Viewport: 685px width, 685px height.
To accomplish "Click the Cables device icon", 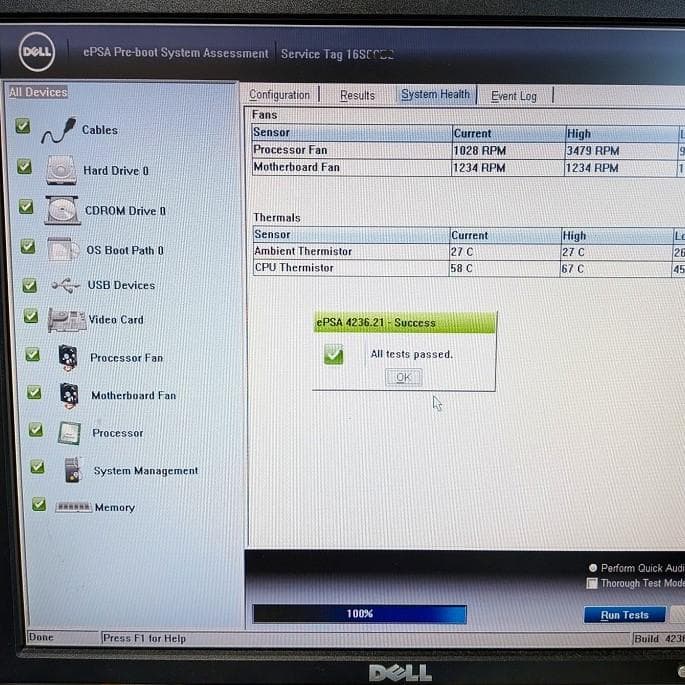I will (58, 130).
